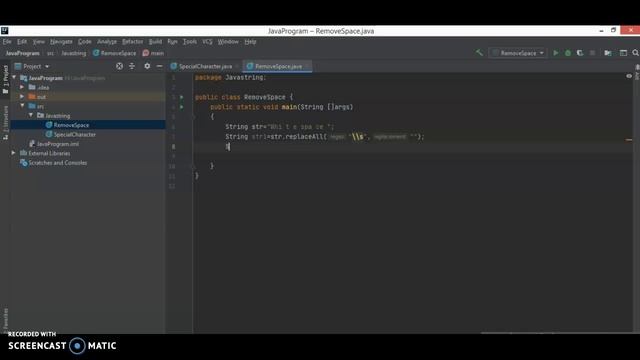Run with coverage icon in toolbar

point(580,53)
